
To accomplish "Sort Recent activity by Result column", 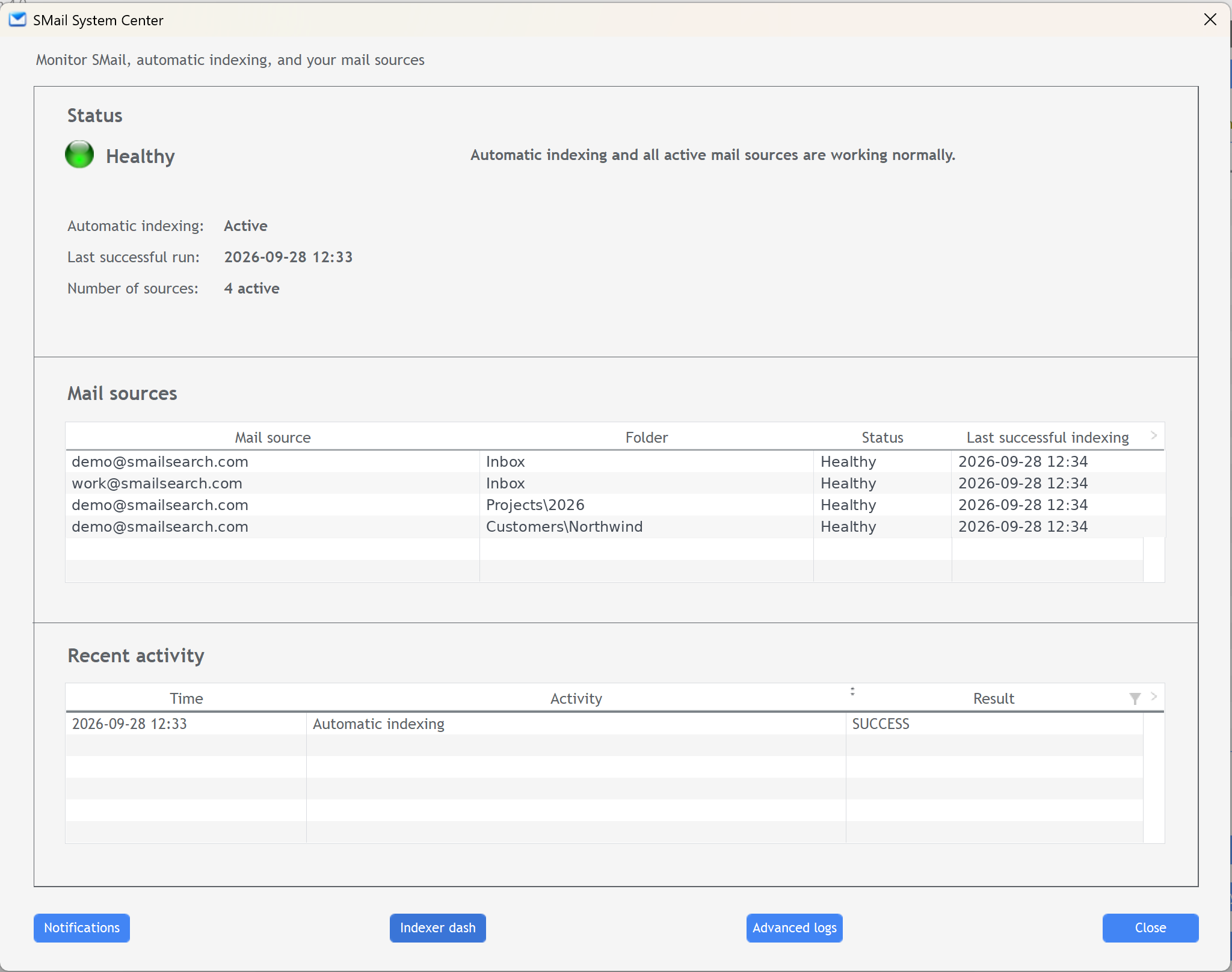I will tap(994, 698).
